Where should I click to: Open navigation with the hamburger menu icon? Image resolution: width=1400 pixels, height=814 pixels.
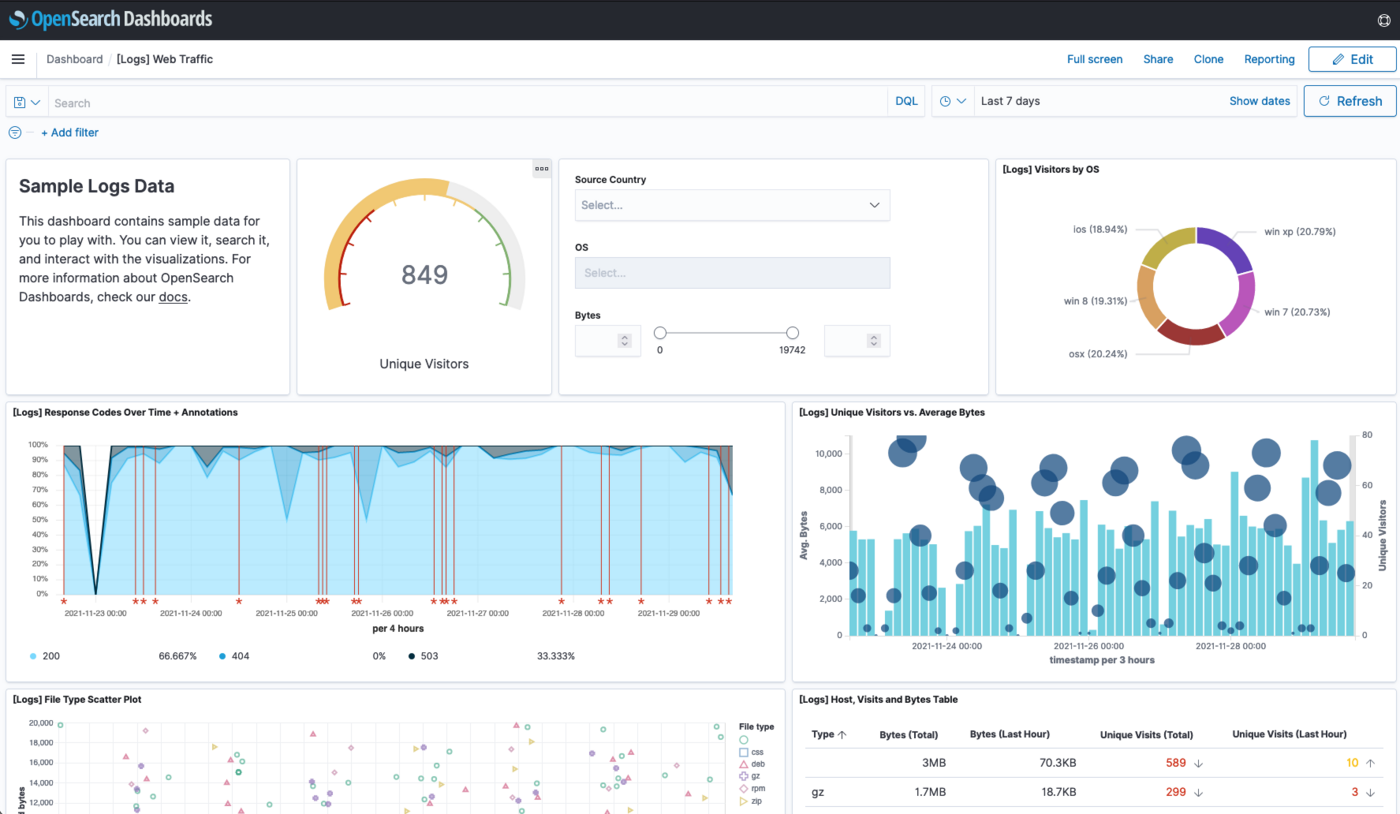18,59
